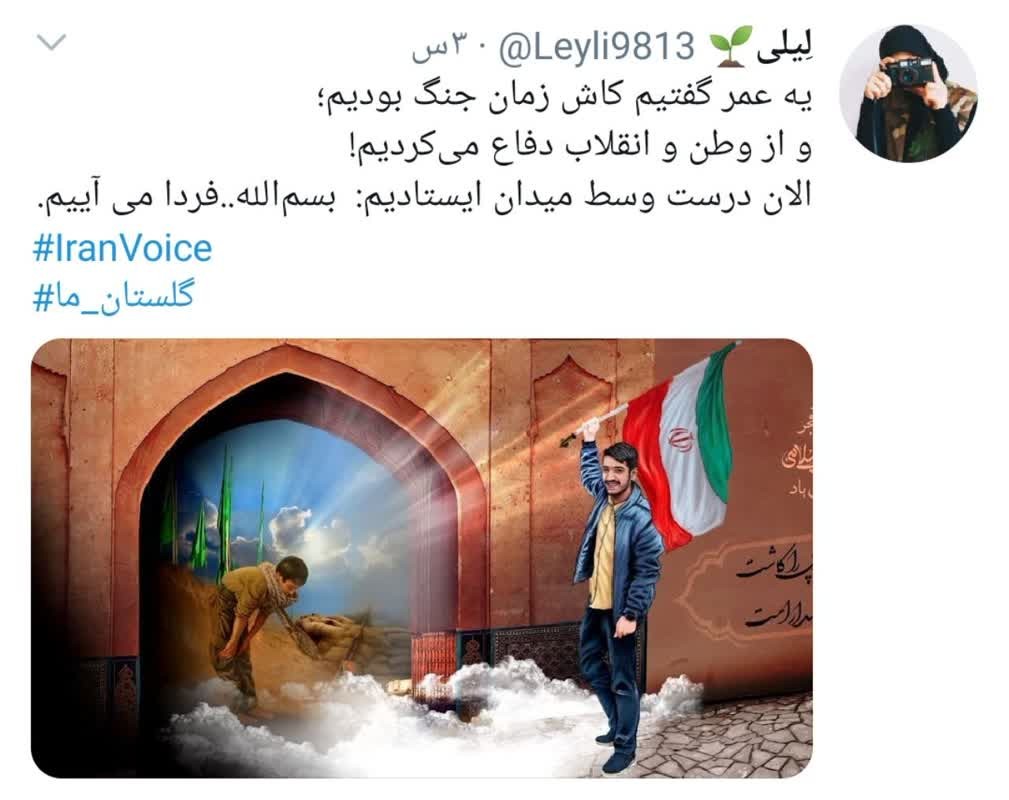Click the tweet line ending فردا می آییم
1009x800 pixels.
tap(422, 196)
